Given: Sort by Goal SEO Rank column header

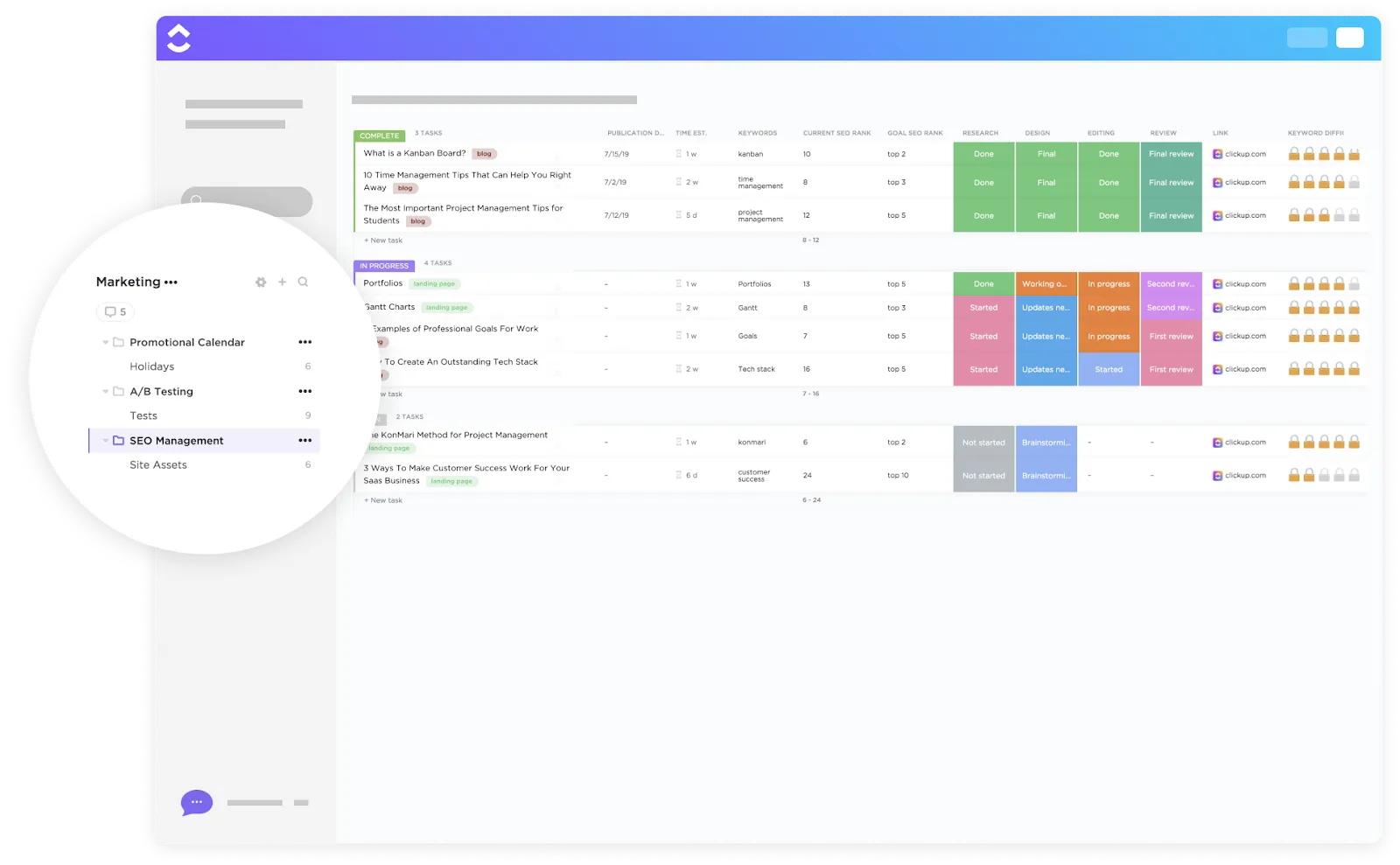Looking at the screenshot, I should pos(914,133).
